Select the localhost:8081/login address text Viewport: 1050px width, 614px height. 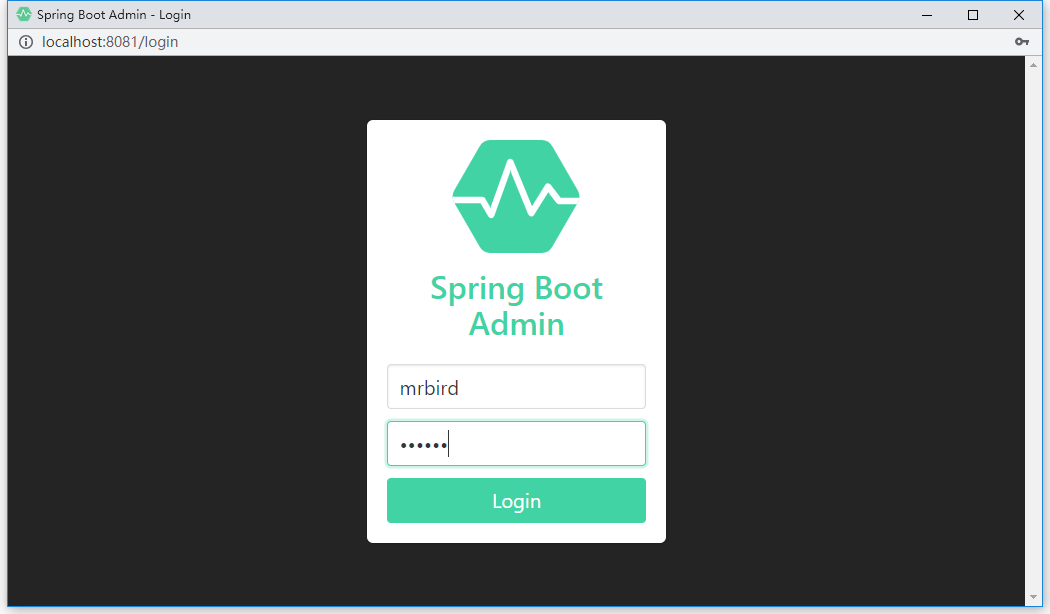(x=110, y=42)
